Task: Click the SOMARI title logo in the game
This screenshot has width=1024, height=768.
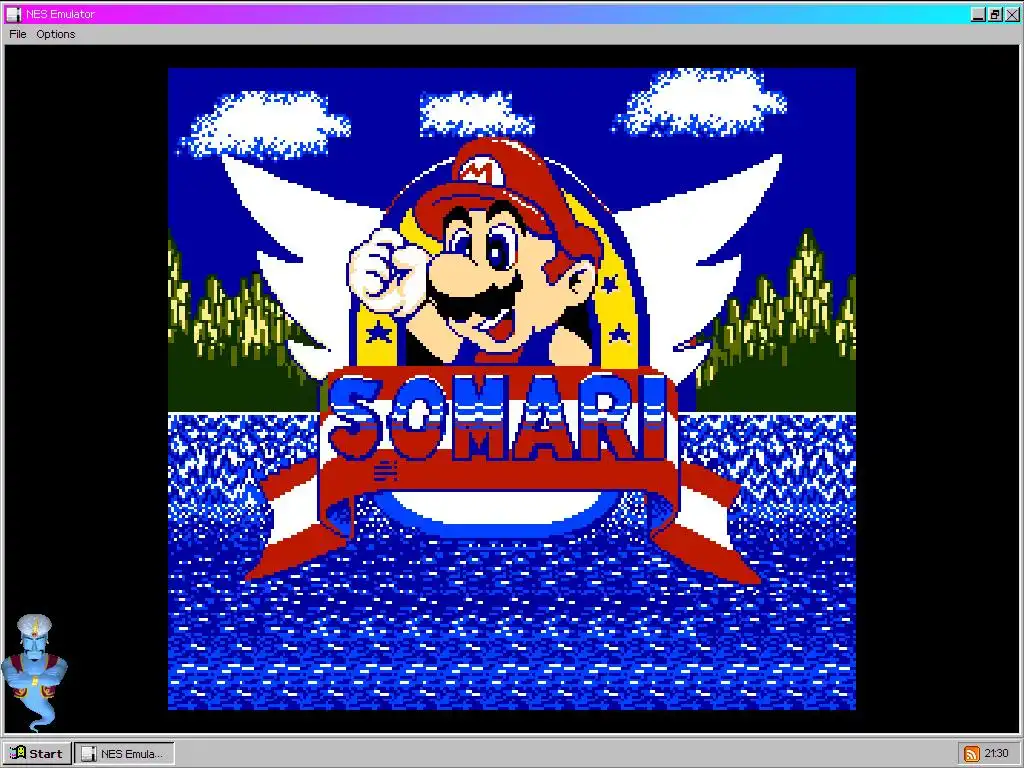Action: pos(500,418)
